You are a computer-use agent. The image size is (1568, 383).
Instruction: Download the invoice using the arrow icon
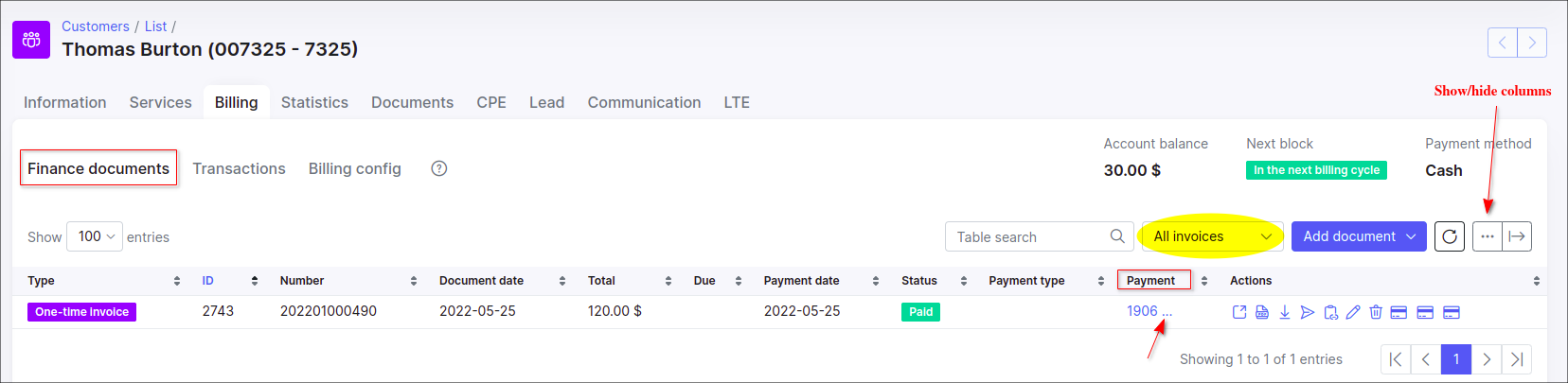[1285, 312]
